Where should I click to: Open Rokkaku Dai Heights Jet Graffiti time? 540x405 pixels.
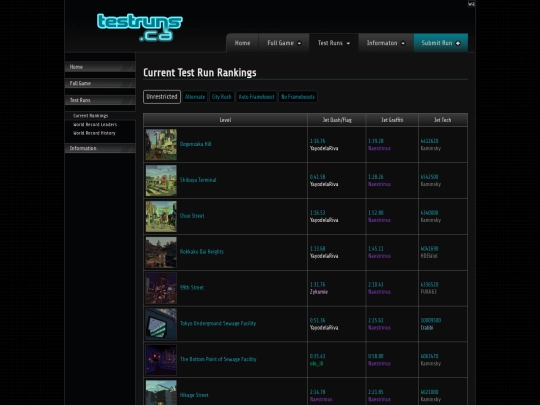tap(376, 249)
